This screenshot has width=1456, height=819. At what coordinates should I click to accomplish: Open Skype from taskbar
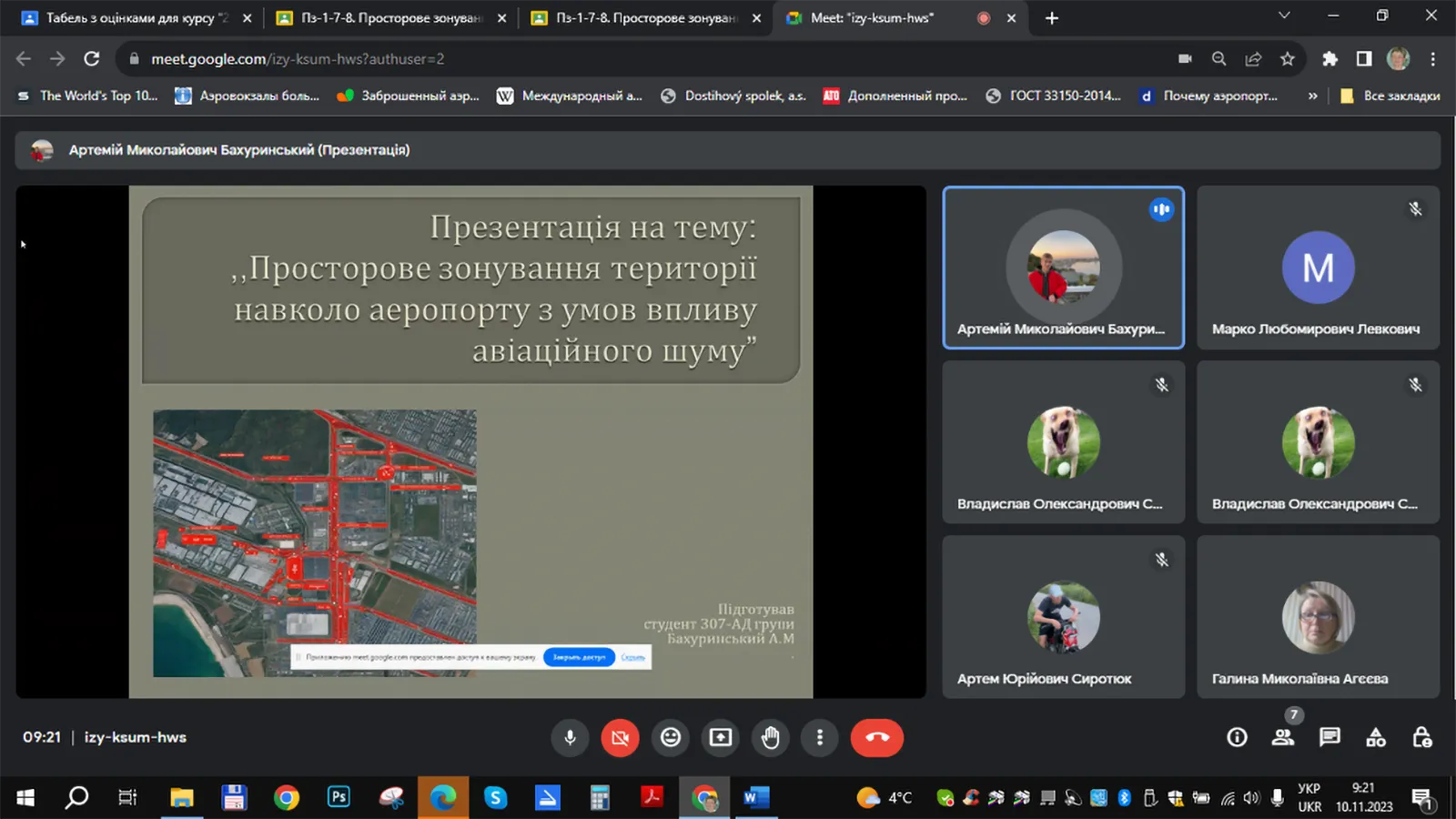(x=495, y=798)
